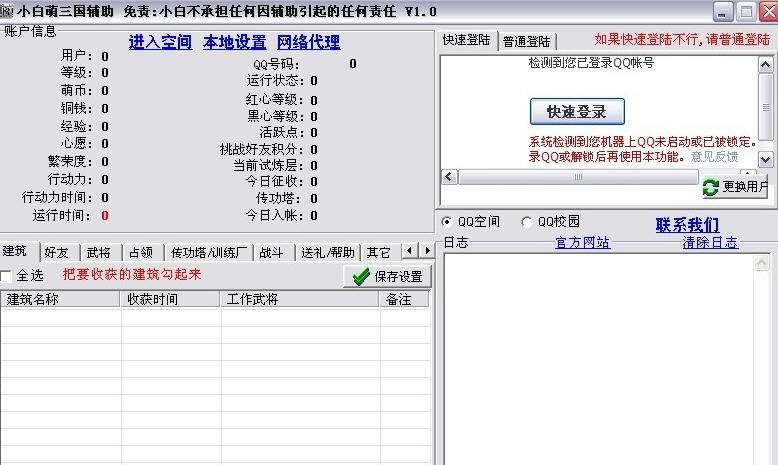Select the QQ空间 radio button
Screen dimensions: 778x465
point(447,222)
